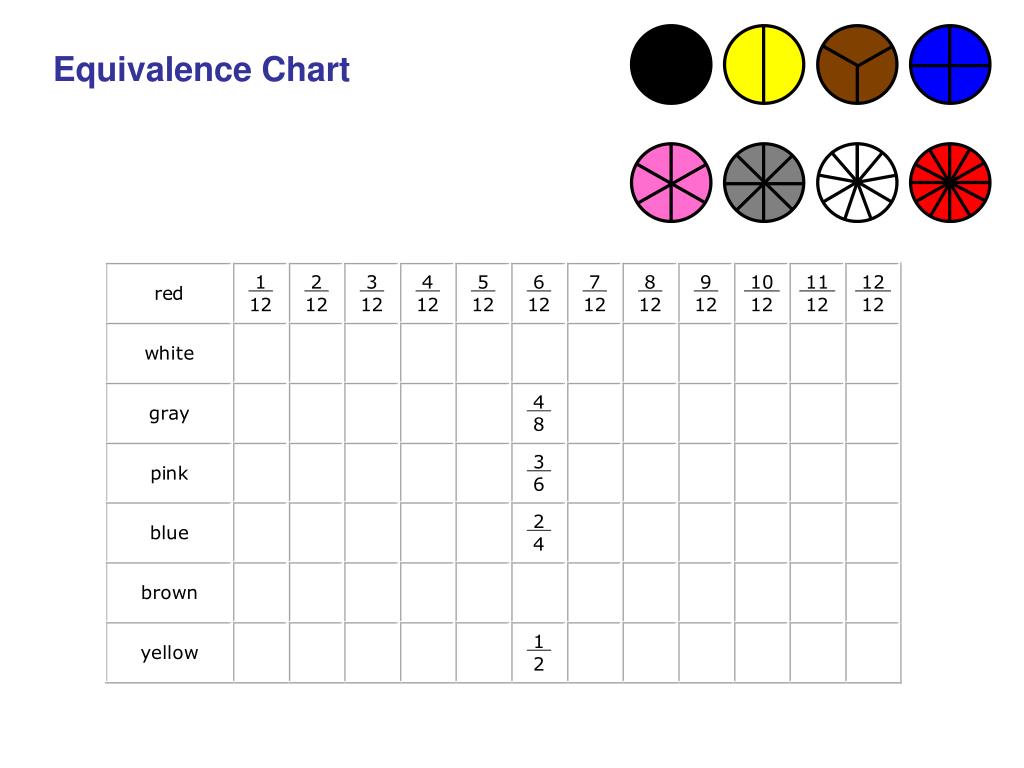Select the blue quarters circle

950,65
